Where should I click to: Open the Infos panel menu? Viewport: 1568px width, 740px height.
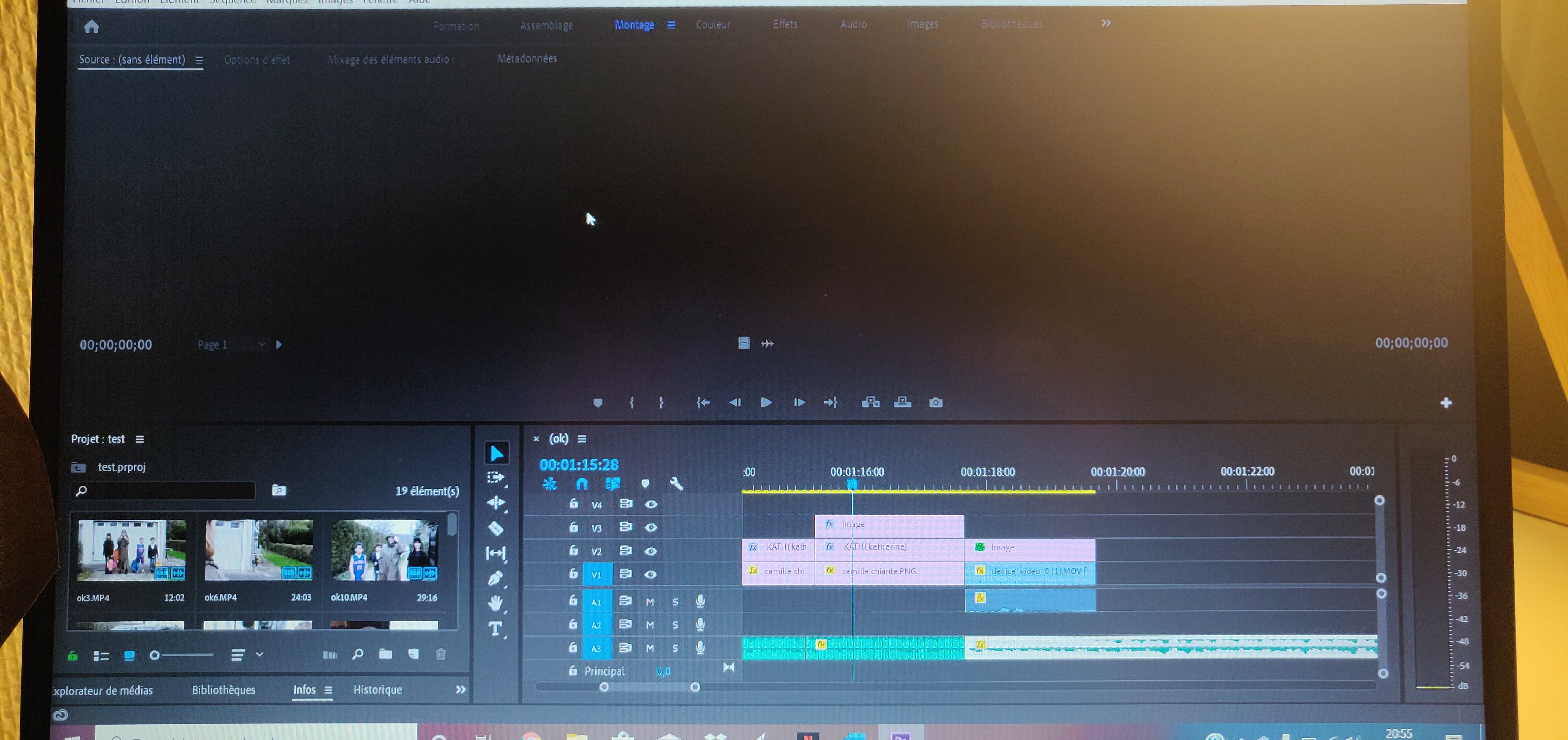pyautogui.click(x=328, y=690)
